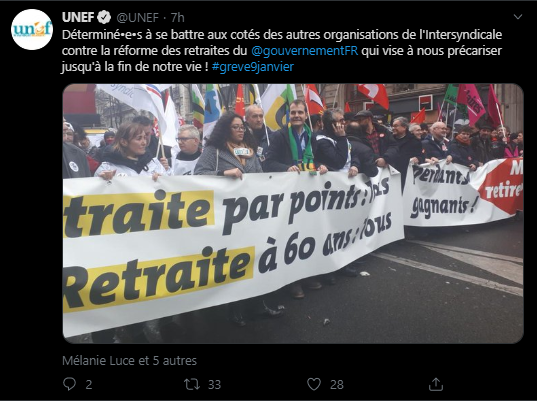The height and width of the screenshot is (401, 537).
Task: Show the "5 autres" tagged people
Action: pyautogui.click(x=175, y=361)
